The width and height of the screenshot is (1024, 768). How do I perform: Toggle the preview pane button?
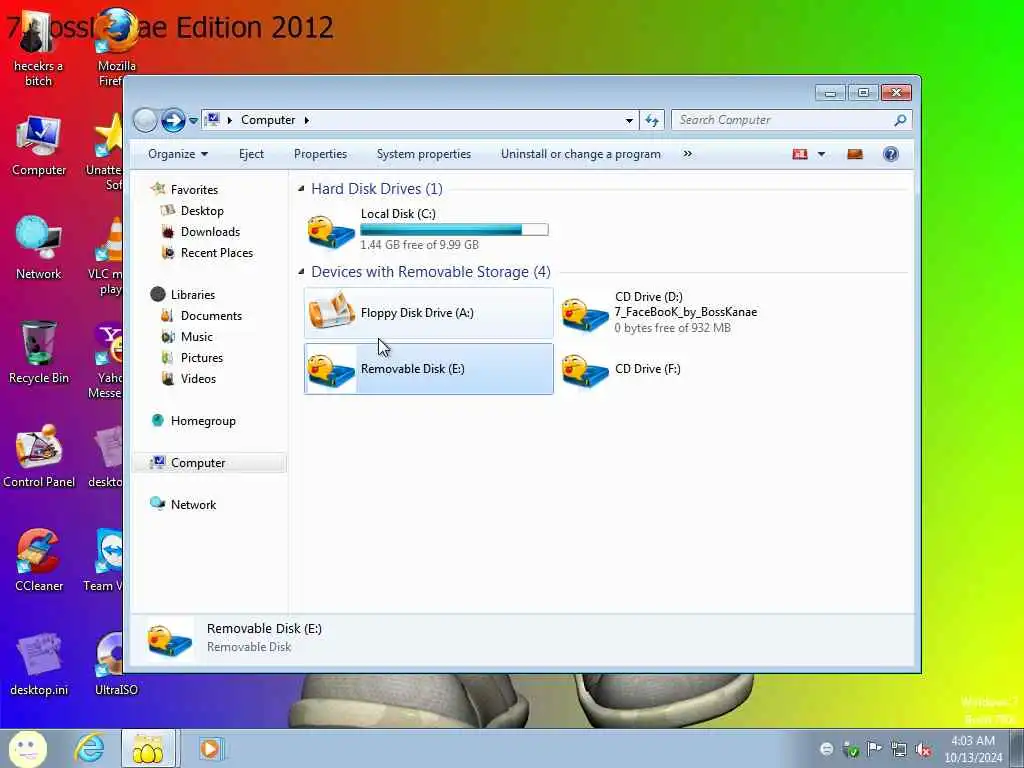[x=855, y=154]
